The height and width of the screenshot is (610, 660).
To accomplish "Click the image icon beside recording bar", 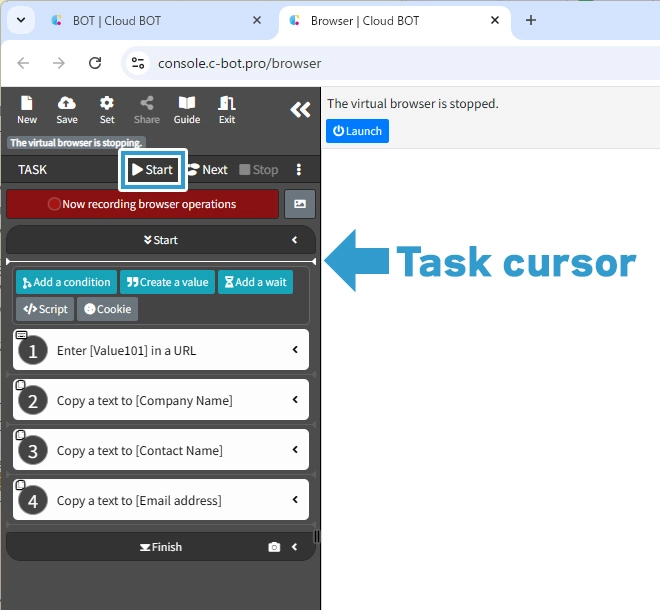I will [x=300, y=204].
